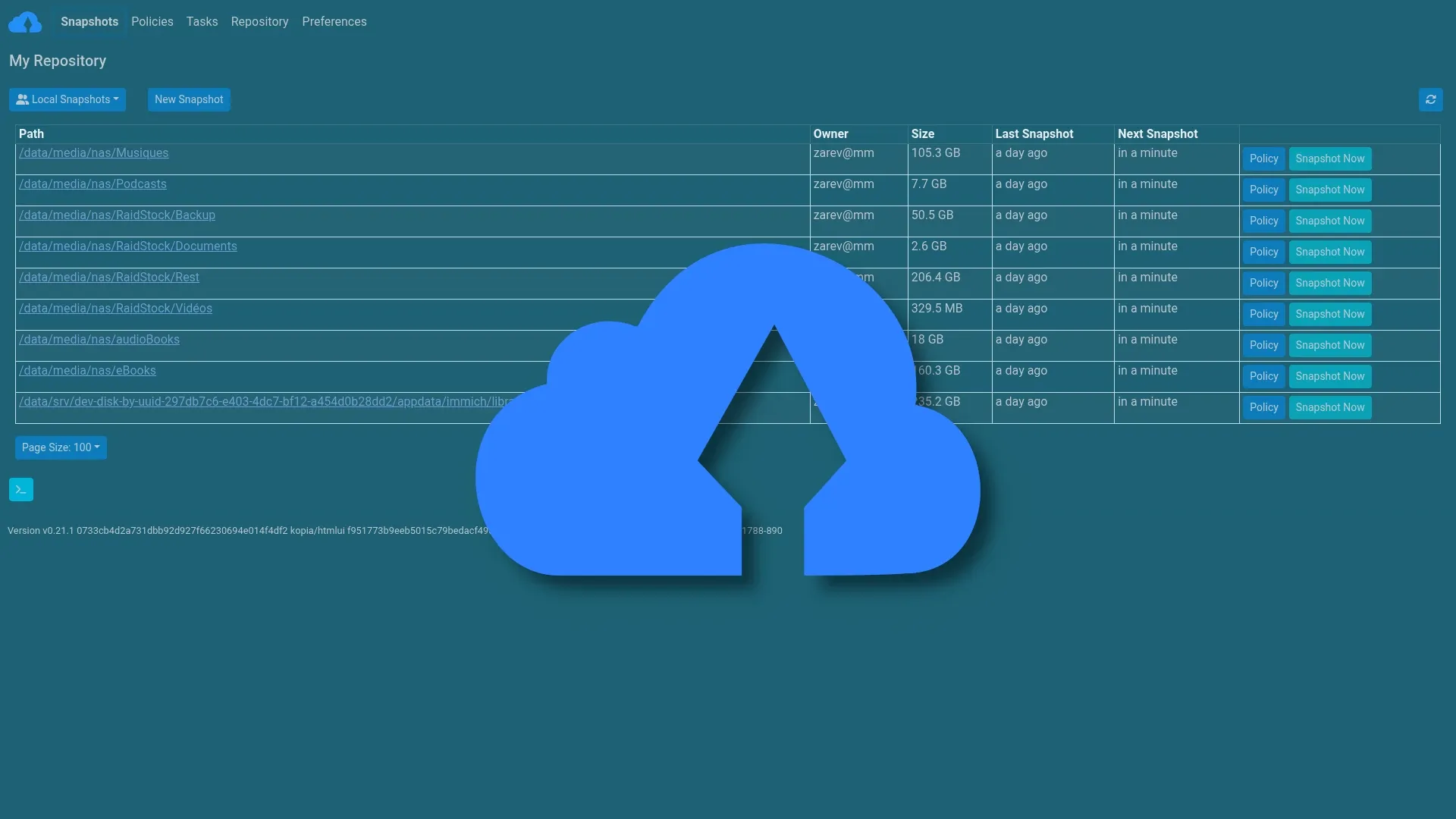Screen dimensions: 1456x819
Task: Click Snapshot Now for audioBooks row
Action: click(x=1330, y=345)
